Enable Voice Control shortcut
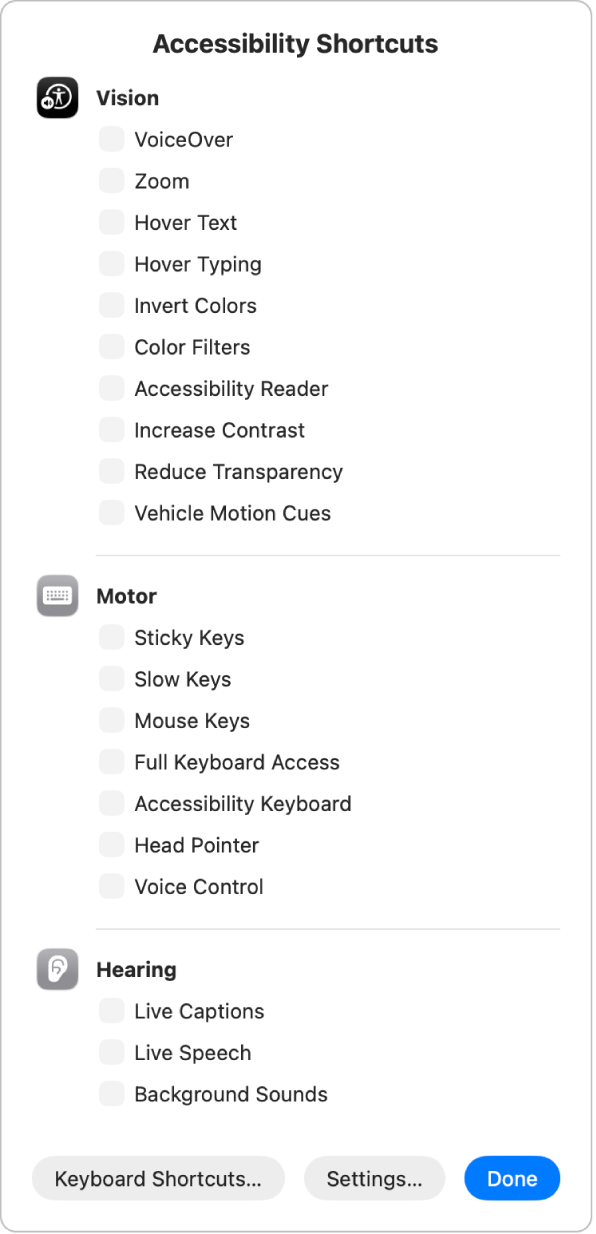Screen dimensions: 596x1234 [x=111, y=886]
